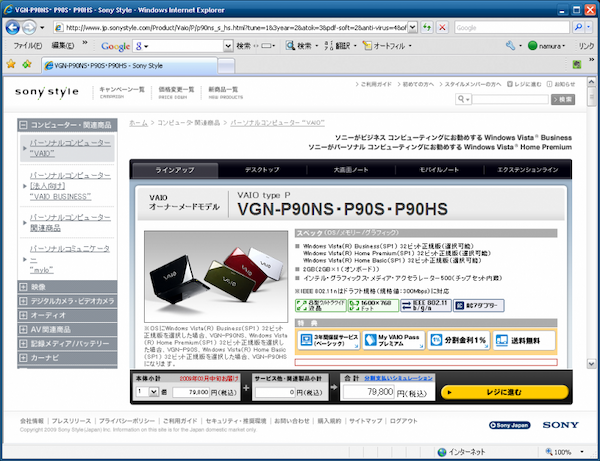The width and height of the screenshot is (600, 461).
Task: Click the page scrollbar down arrow
Action: [x=591, y=363]
